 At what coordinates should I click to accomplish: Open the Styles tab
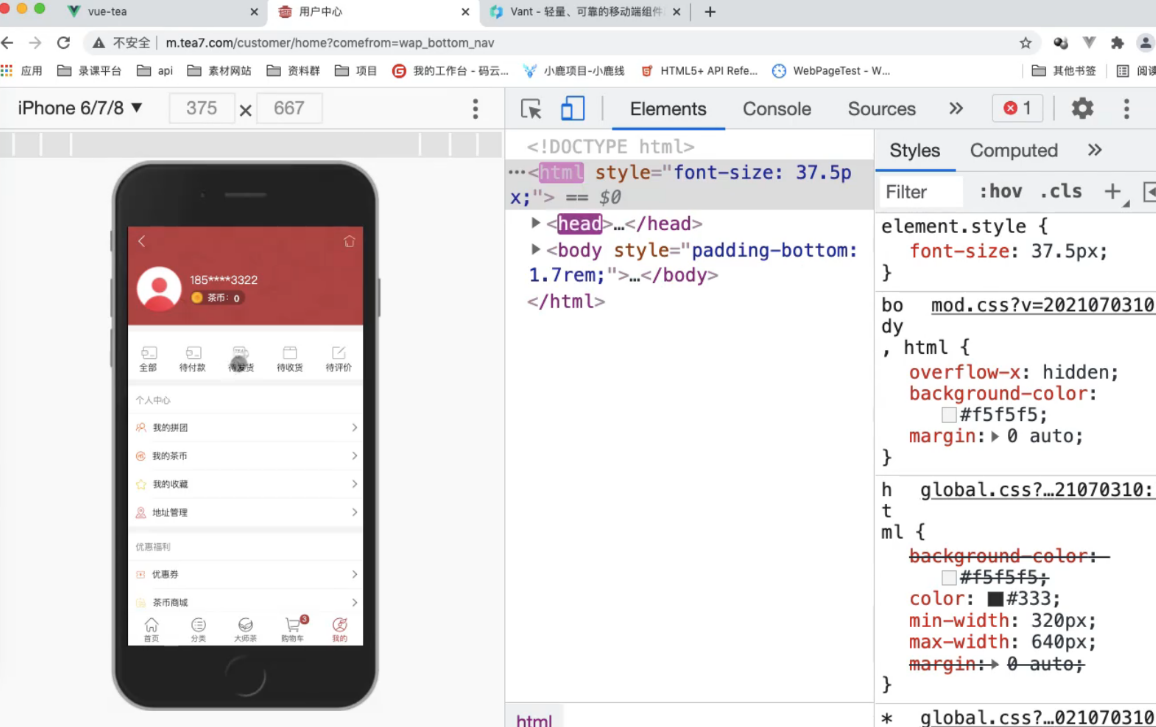point(915,150)
